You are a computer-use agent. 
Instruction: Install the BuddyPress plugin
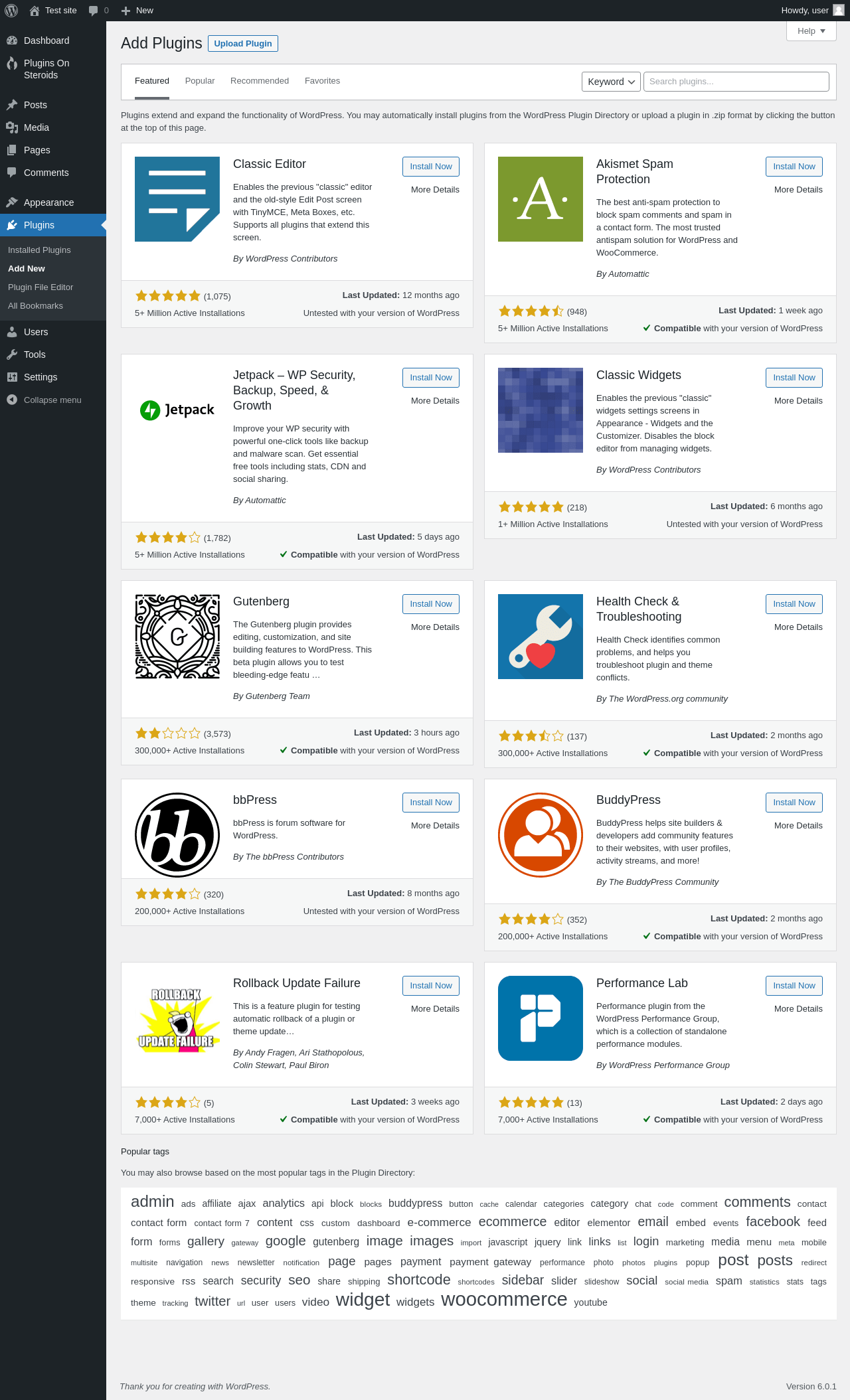click(x=794, y=803)
